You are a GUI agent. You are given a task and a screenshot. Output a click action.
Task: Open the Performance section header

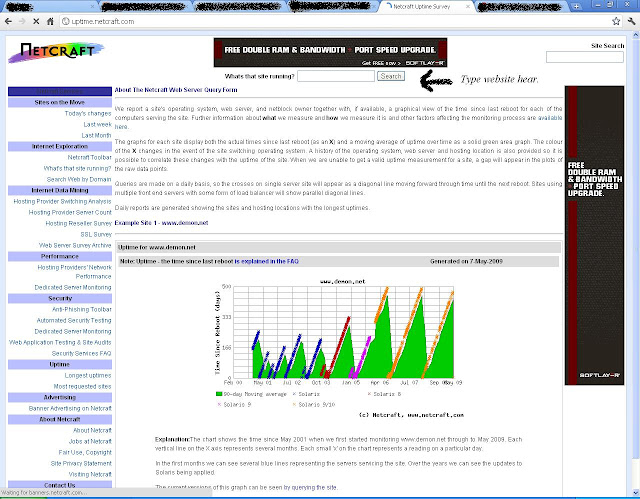point(60,257)
